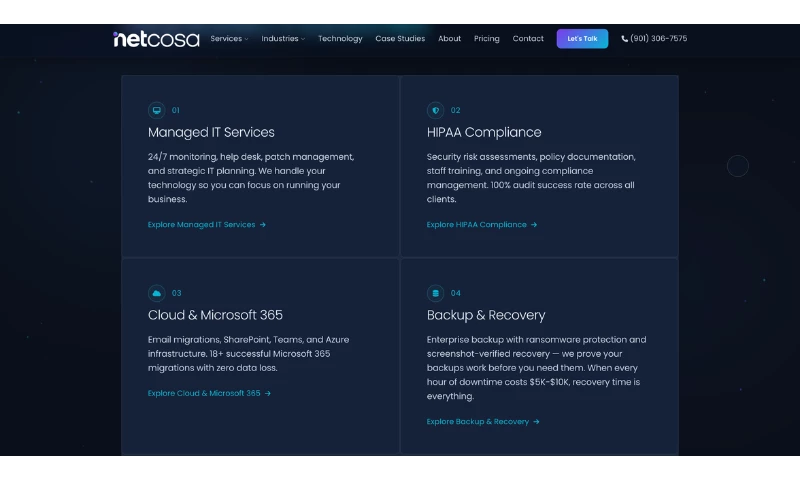
Task: Expand the Industries dropdown menu
Action: pos(283,39)
